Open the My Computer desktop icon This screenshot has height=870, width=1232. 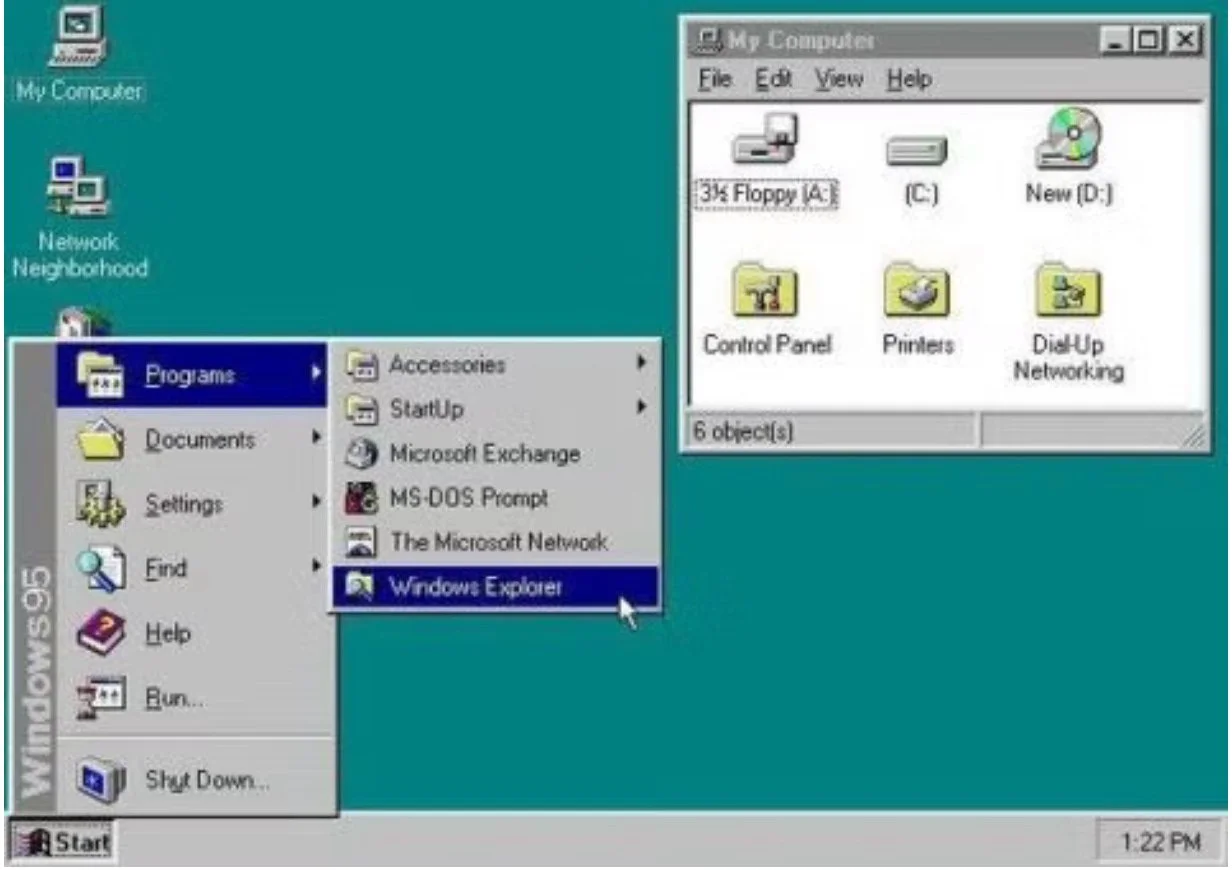pyautogui.click(x=79, y=37)
